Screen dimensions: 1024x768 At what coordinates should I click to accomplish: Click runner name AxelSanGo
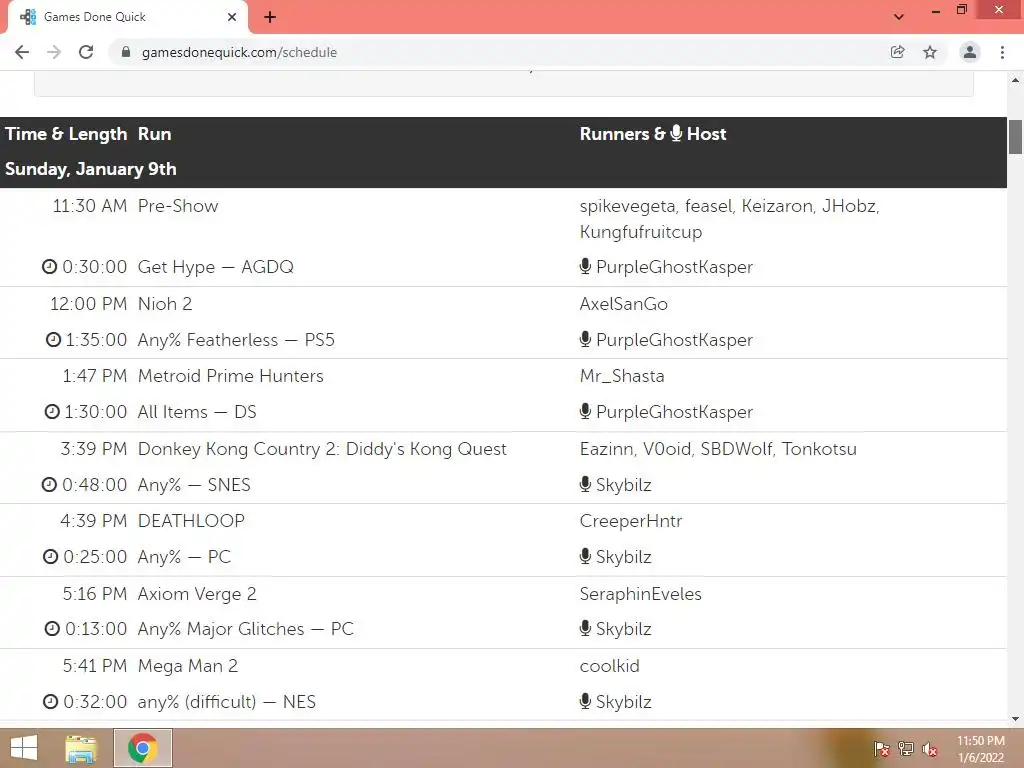(x=623, y=304)
